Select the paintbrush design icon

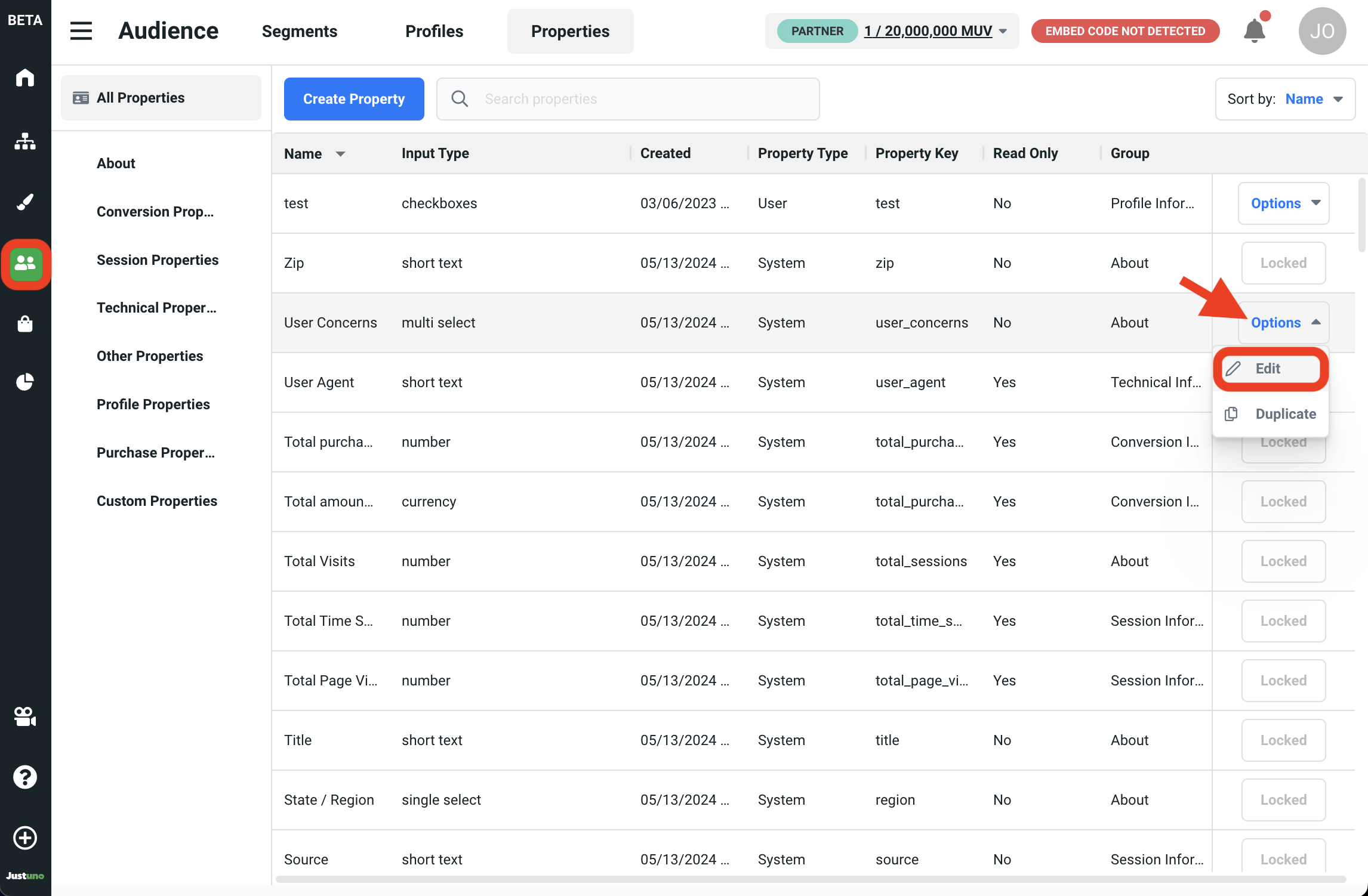(x=25, y=202)
